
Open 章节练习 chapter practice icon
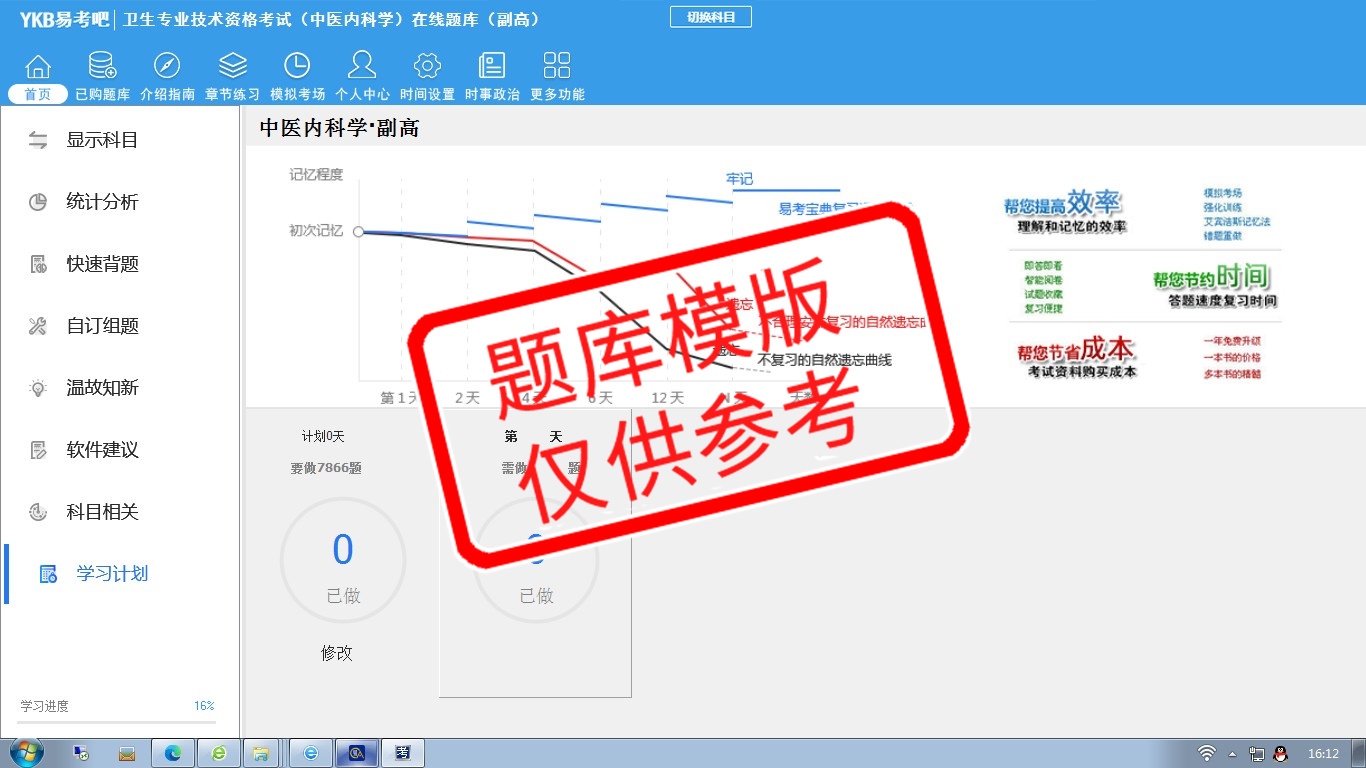click(232, 67)
